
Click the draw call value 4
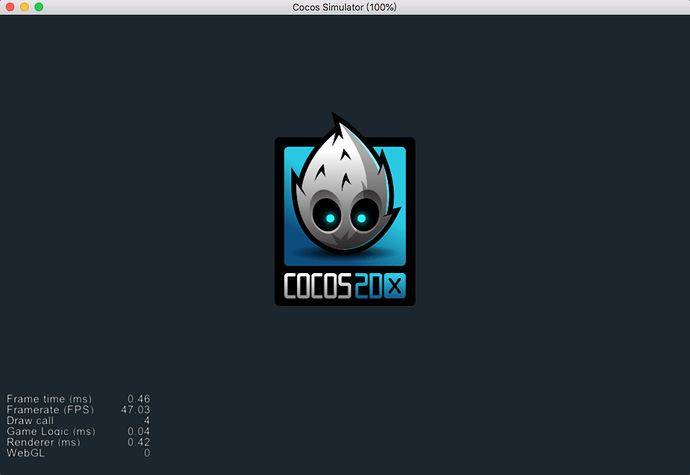(x=147, y=420)
